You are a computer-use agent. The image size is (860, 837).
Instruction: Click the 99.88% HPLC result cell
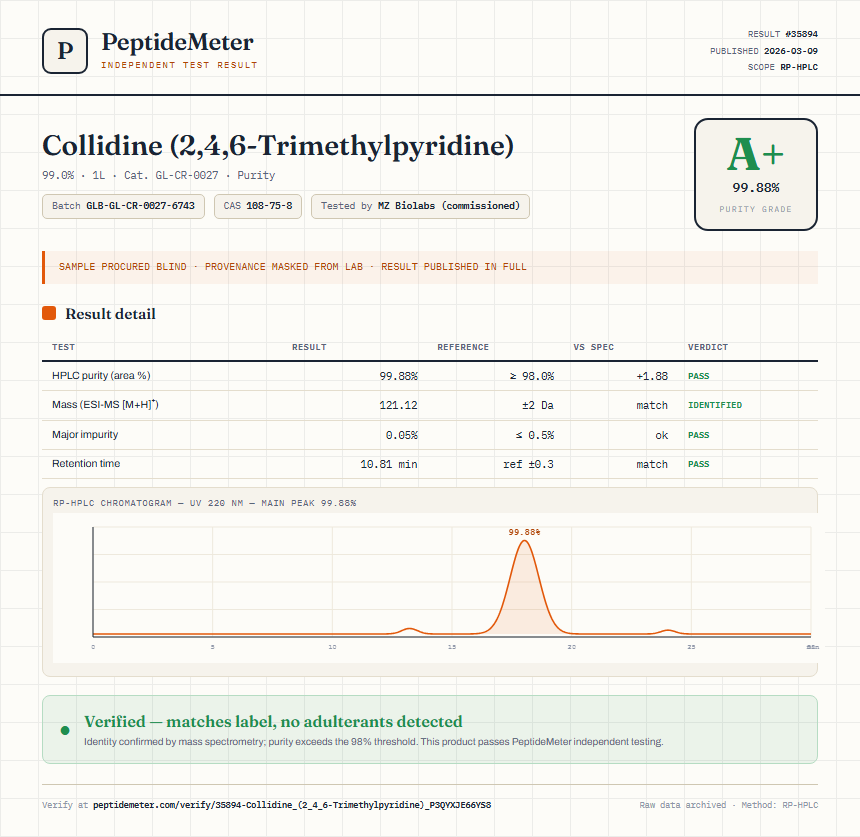tap(398, 376)
